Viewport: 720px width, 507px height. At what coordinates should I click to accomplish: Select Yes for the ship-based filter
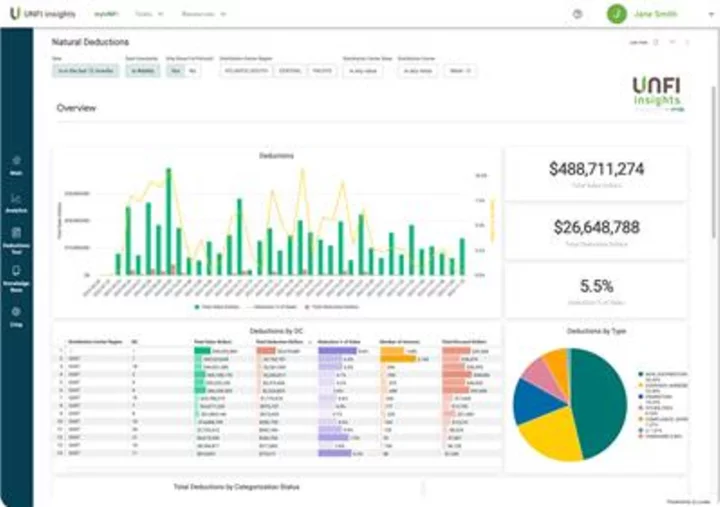(x=176, y=71)
